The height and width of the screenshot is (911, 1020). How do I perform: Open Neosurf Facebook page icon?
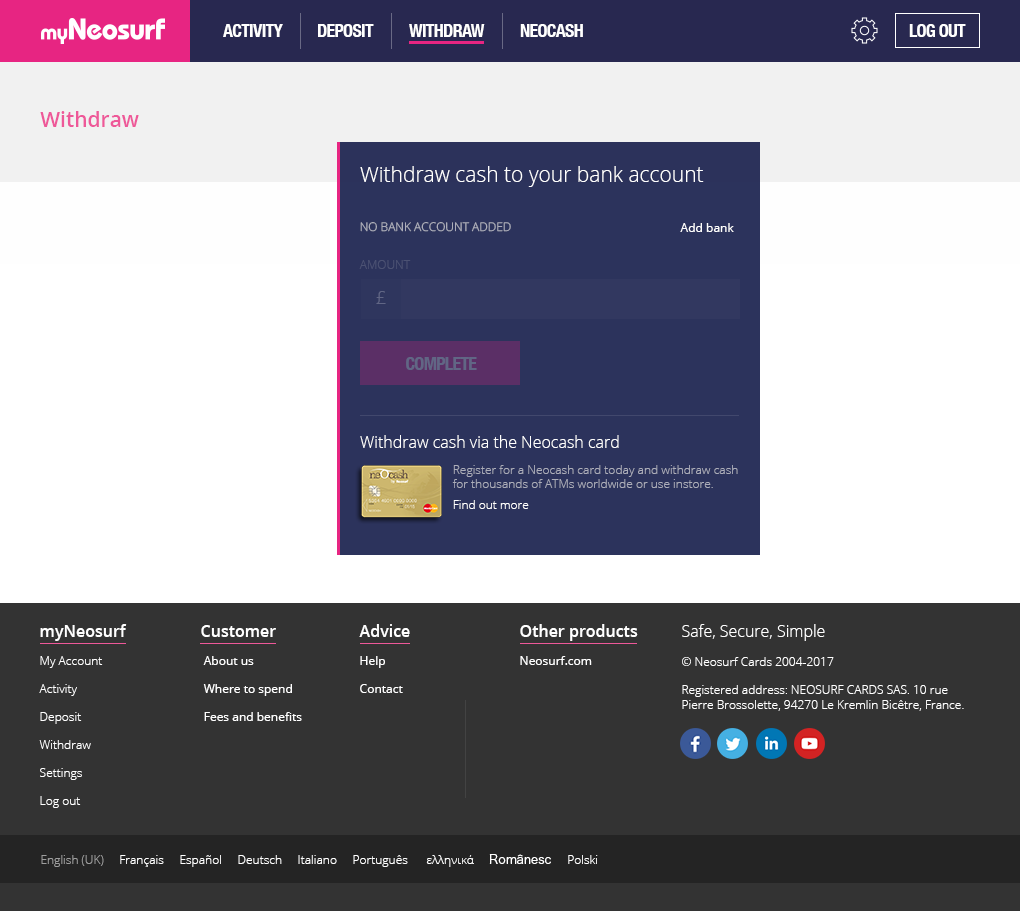[x=695, y=743]
